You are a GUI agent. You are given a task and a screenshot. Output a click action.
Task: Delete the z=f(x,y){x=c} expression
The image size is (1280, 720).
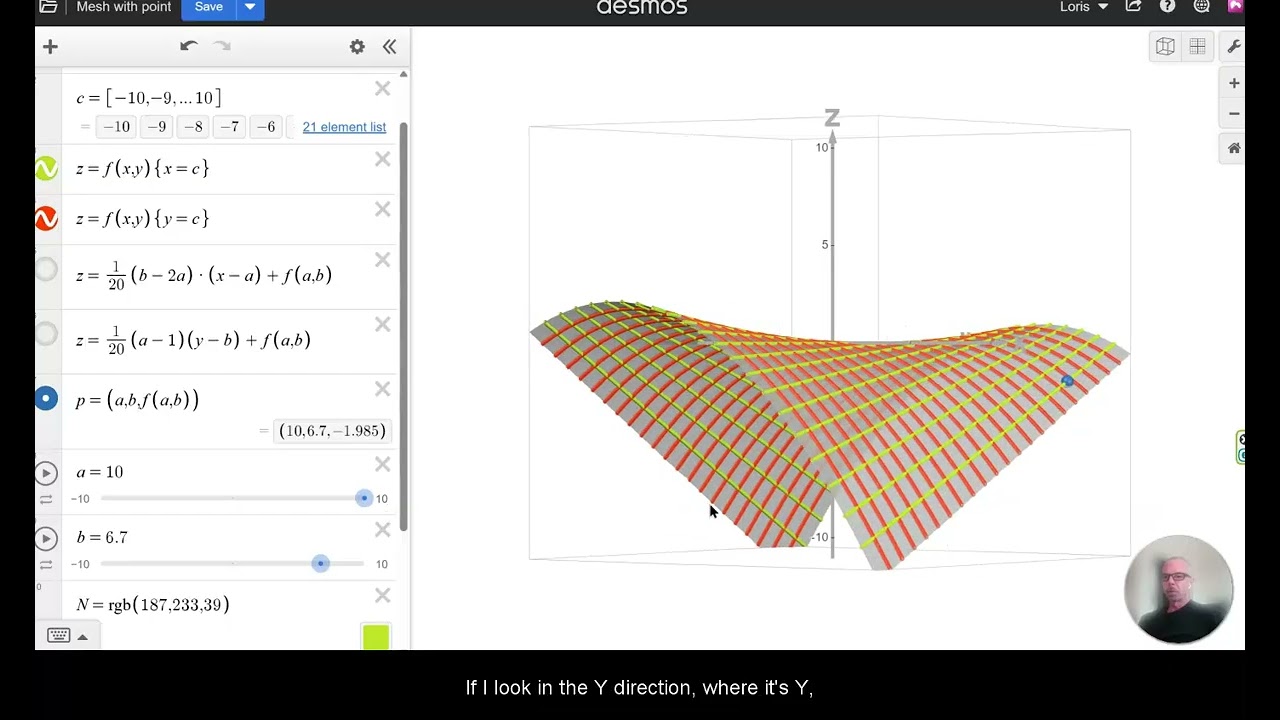point(382,159)
